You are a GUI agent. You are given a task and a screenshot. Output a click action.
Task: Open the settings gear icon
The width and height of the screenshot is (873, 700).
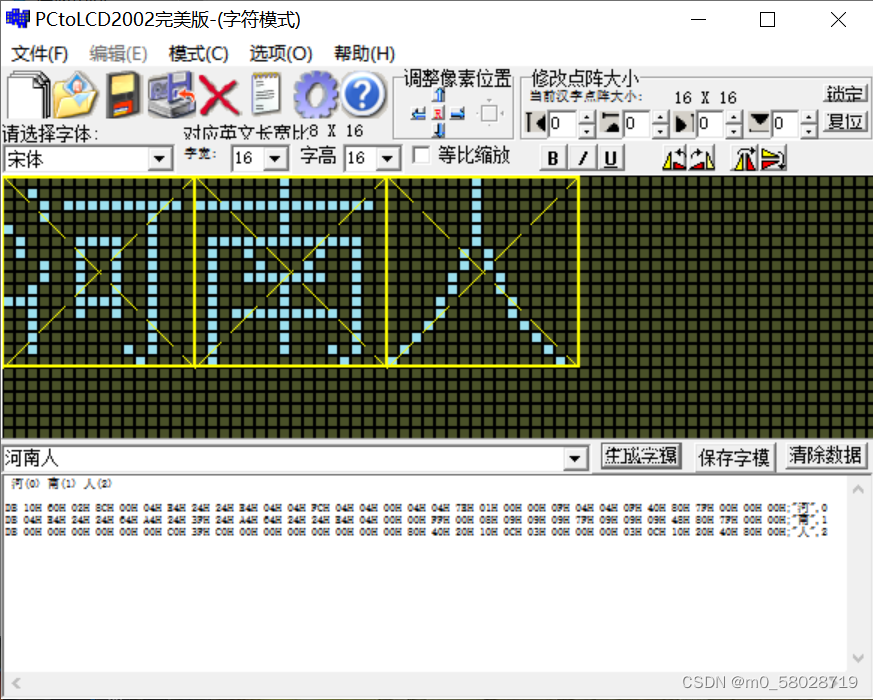[317, 95]
